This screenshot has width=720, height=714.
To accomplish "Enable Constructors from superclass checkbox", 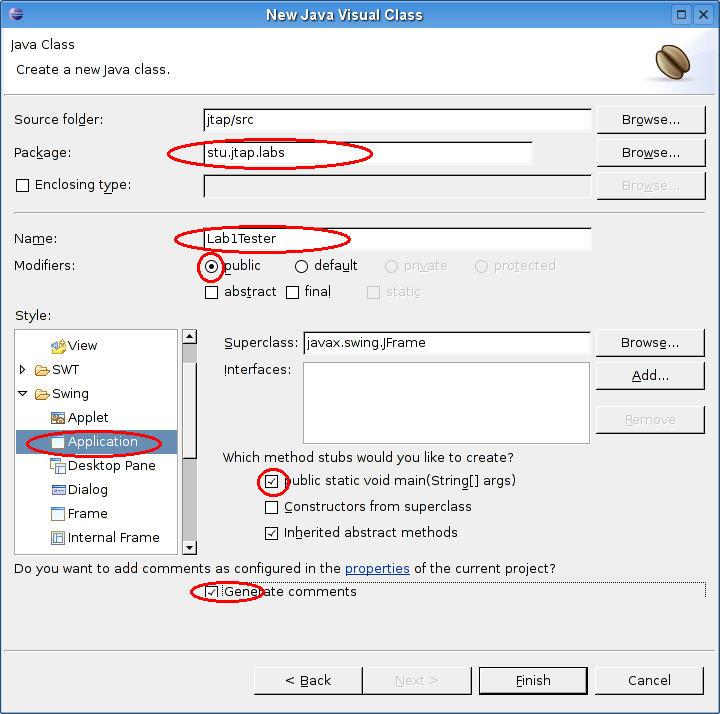I will pos(271,507).
